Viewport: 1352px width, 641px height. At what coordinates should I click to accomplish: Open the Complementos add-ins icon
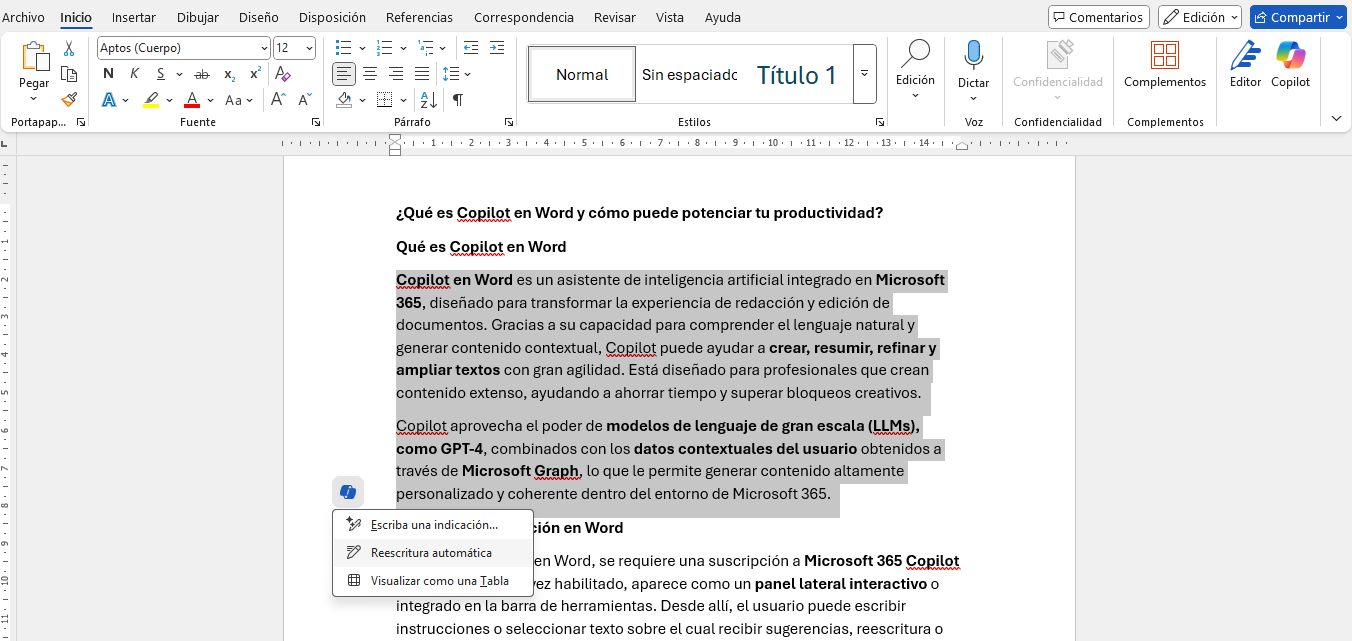(x=1165, y=55)
